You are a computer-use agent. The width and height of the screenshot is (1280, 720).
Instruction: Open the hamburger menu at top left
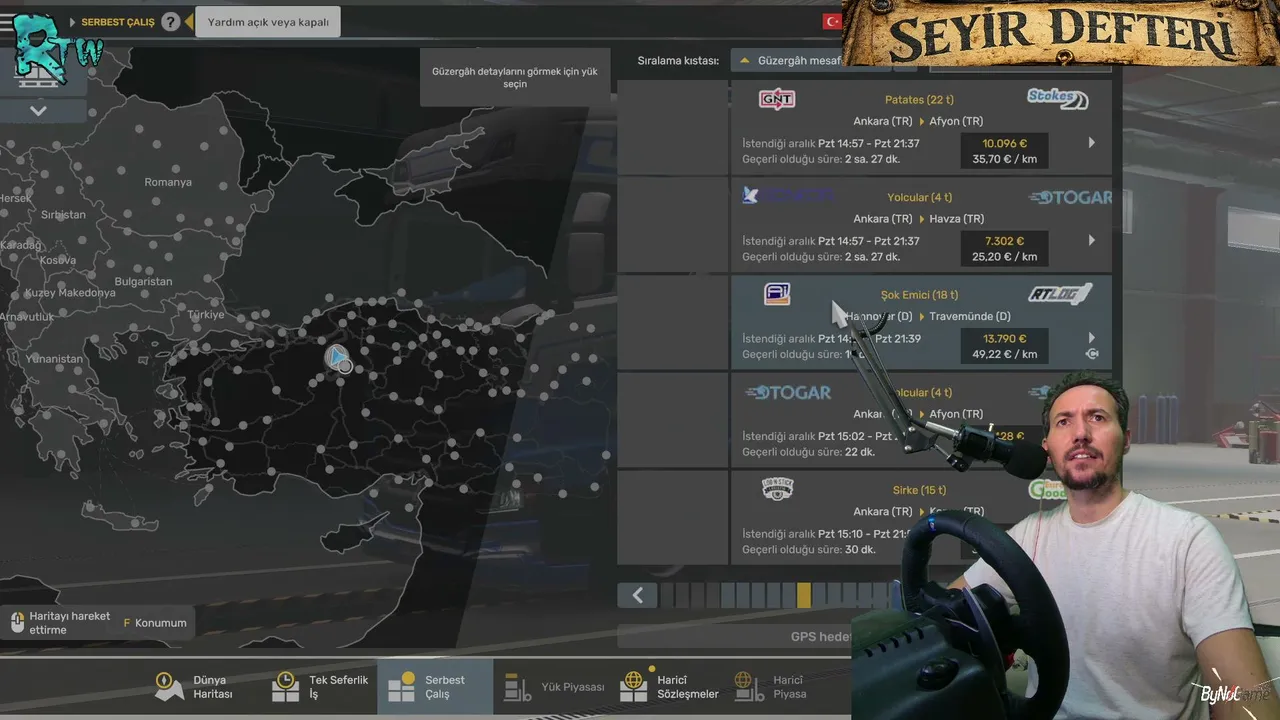point(7,22)
